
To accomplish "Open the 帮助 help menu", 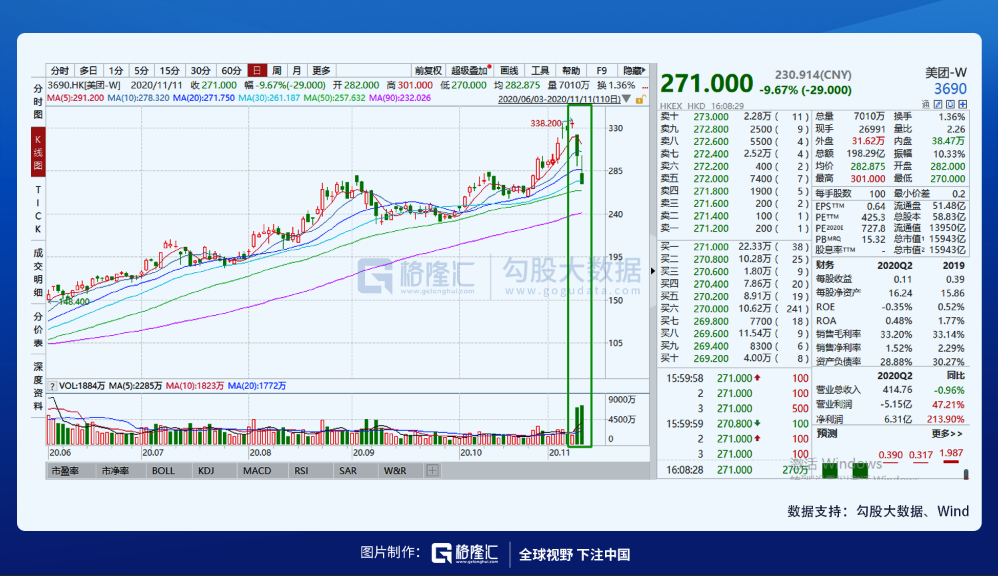I will coord(571,71).
